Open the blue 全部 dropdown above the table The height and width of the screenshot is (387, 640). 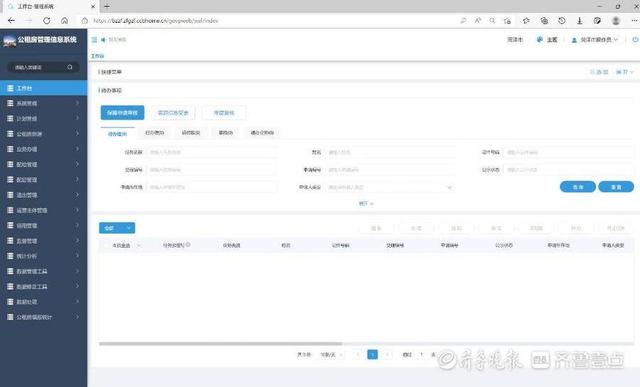coord(117,228)
